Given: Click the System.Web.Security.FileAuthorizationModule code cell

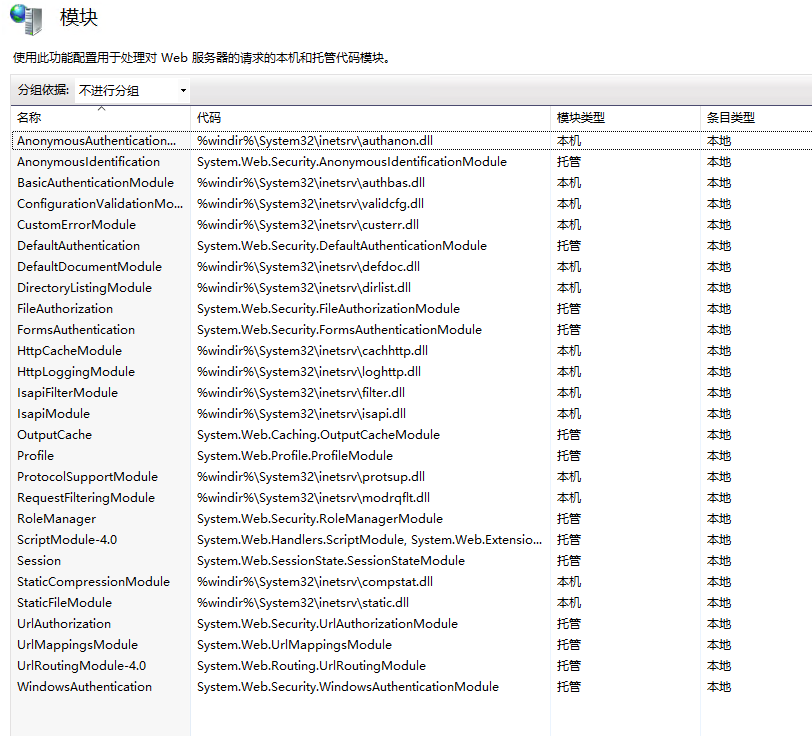Looking at the screenshot, I should [328, 309].
